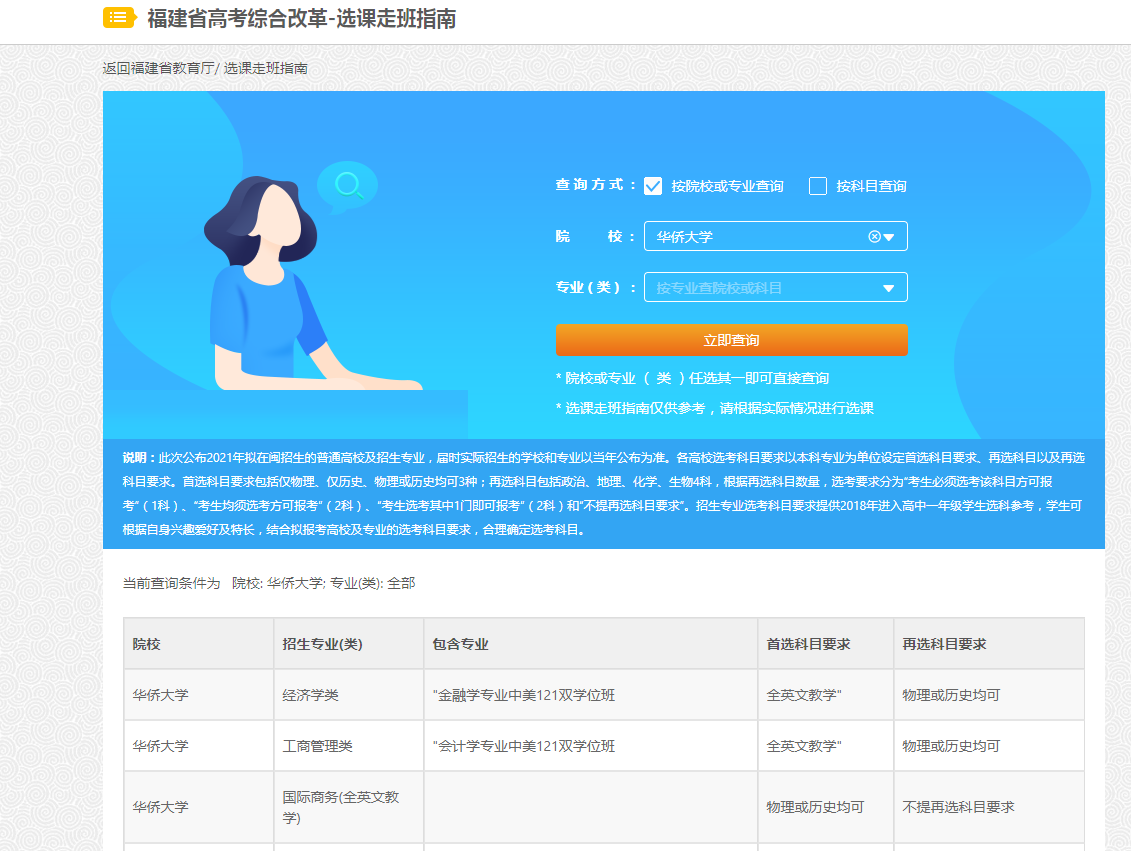Click the page title 福建省高考综合改革-选课走班指南

point(302,18)
